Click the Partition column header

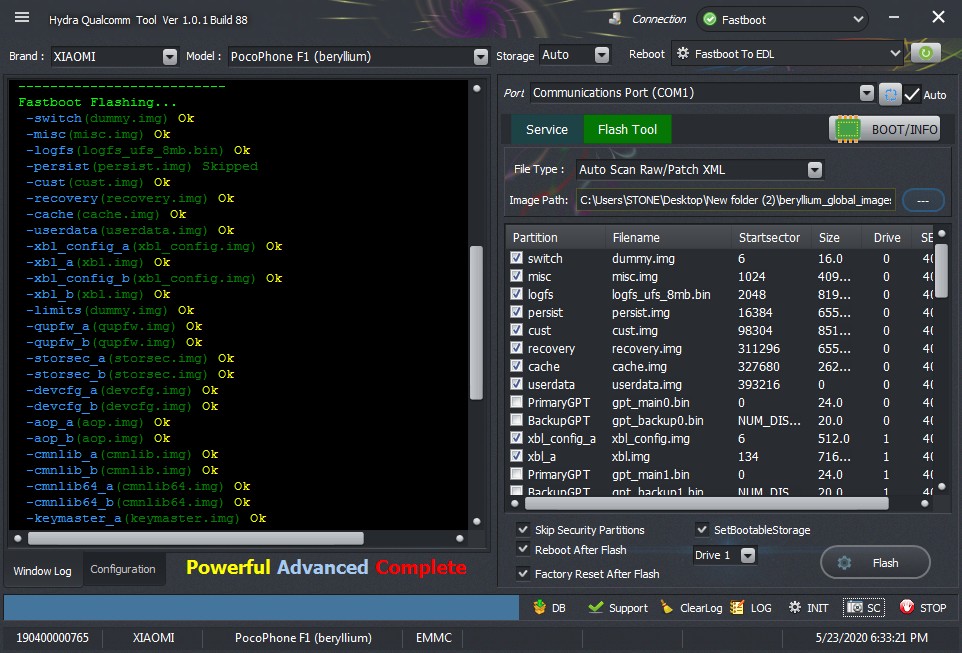pyautogui.click(x=556, y=238)
